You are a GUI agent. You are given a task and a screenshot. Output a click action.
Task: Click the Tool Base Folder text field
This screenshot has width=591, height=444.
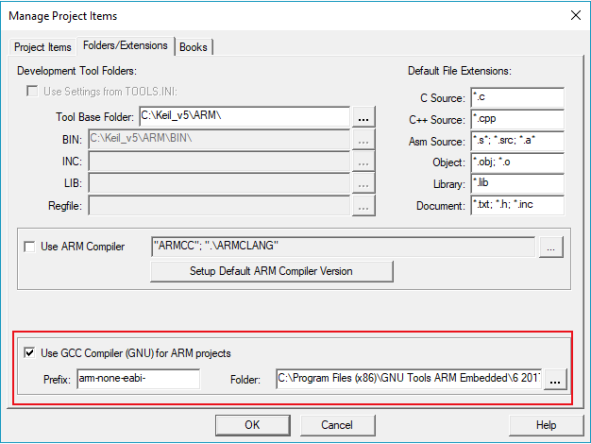click(245, 116)
